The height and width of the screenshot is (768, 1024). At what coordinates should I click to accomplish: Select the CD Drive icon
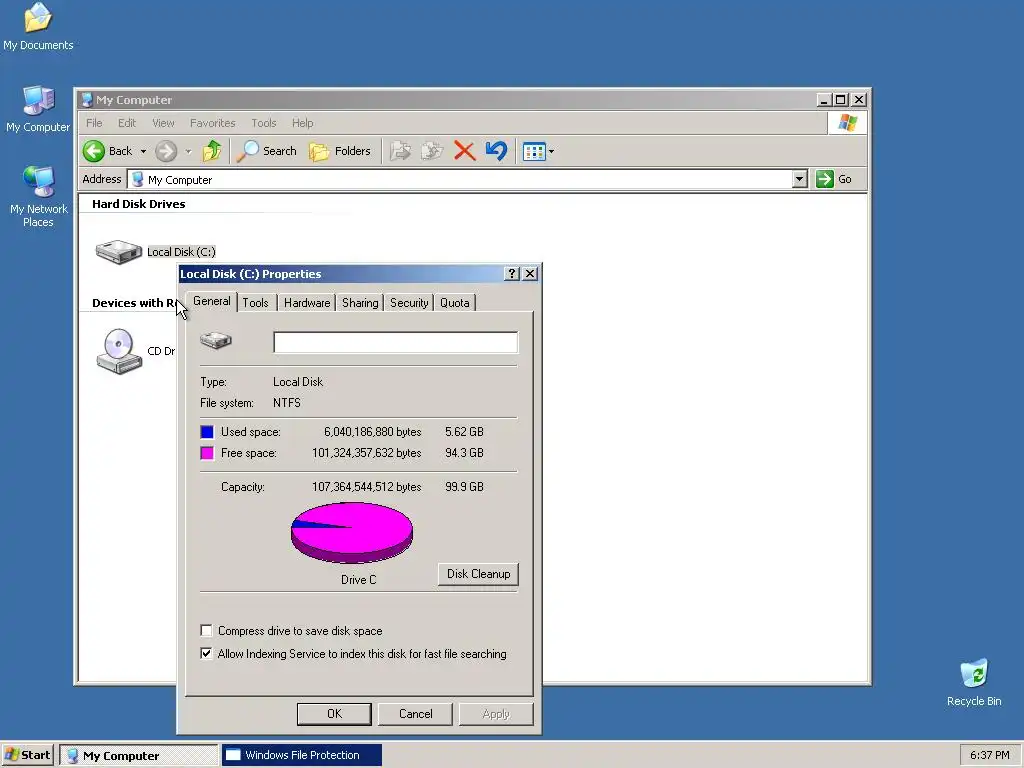pos(119,351)
